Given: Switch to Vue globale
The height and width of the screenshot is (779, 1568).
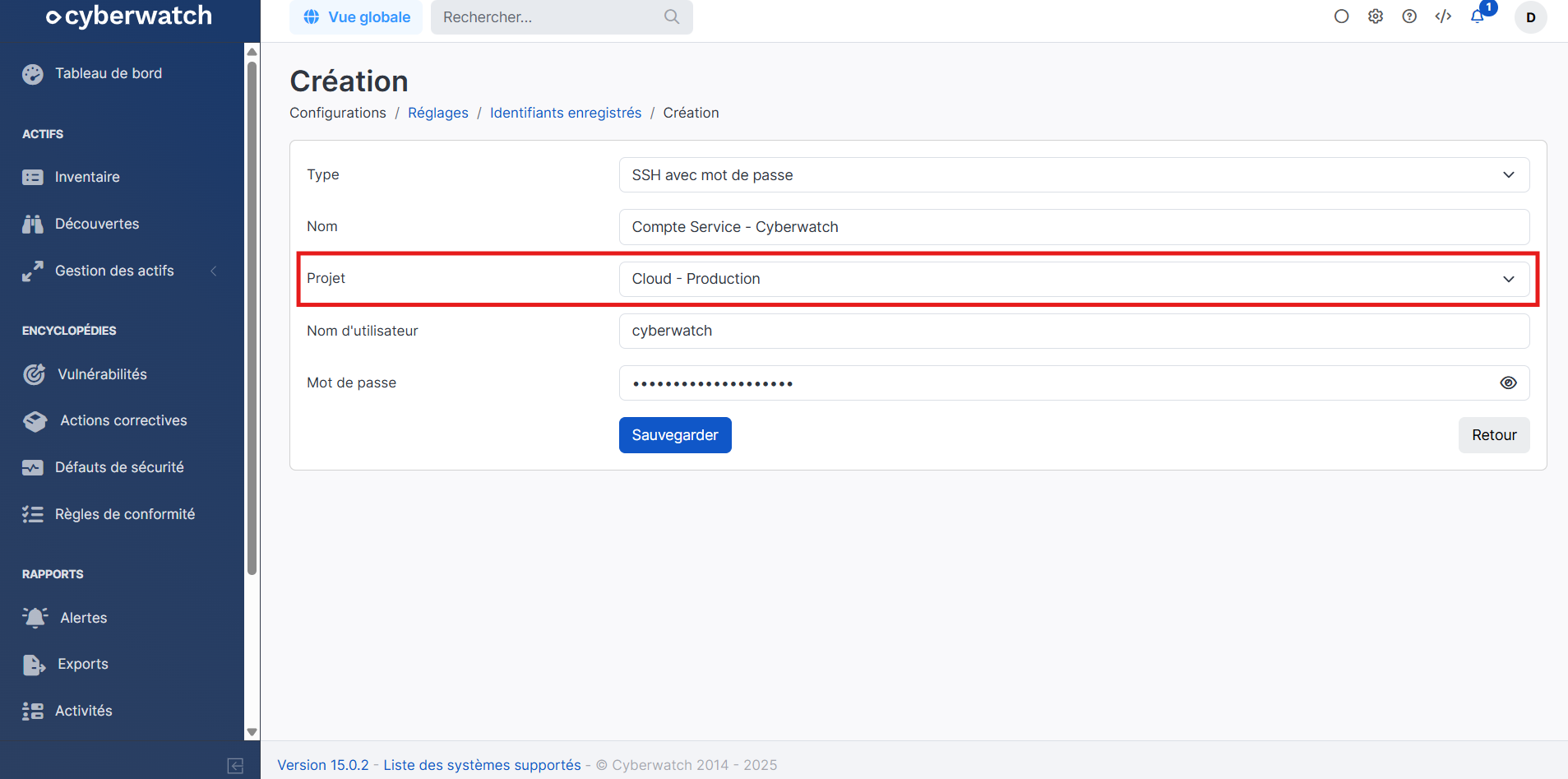Looking at the screenshot, I should [x=356, y=17].
